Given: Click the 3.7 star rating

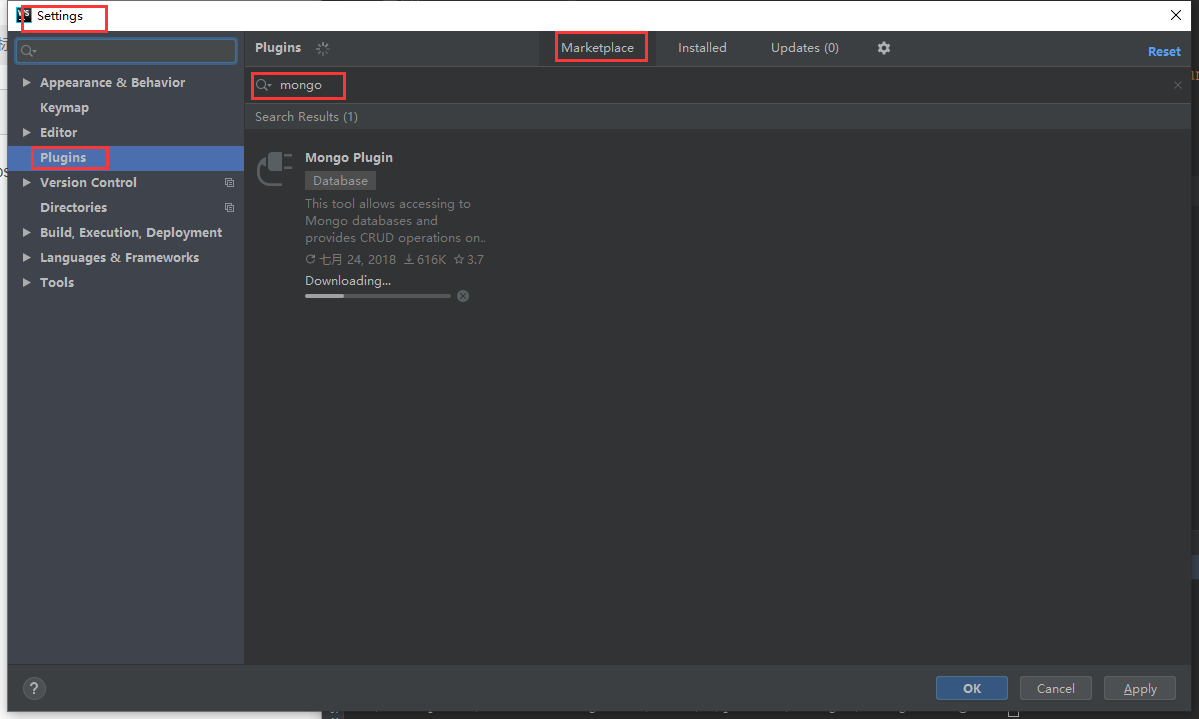Looking at the screenshot, I should point(469,260).
